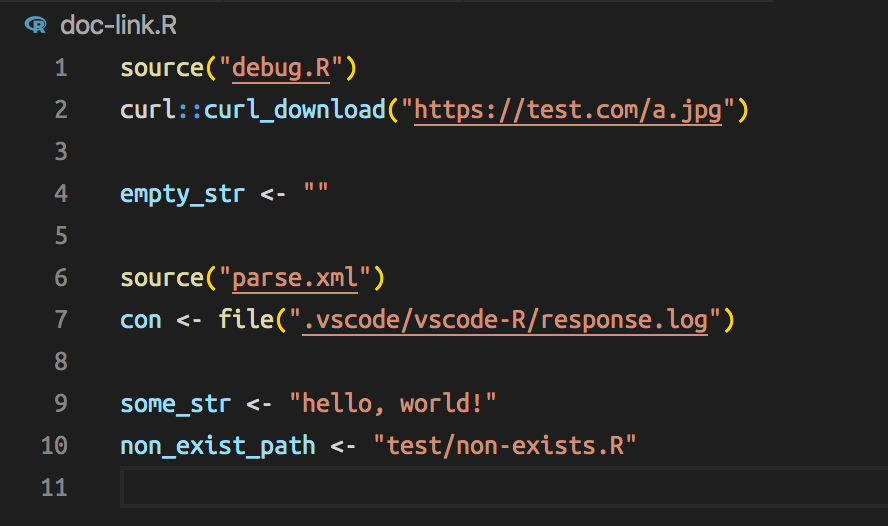
Task: Click line number 7 in gutter
Action: coord(61,320)
